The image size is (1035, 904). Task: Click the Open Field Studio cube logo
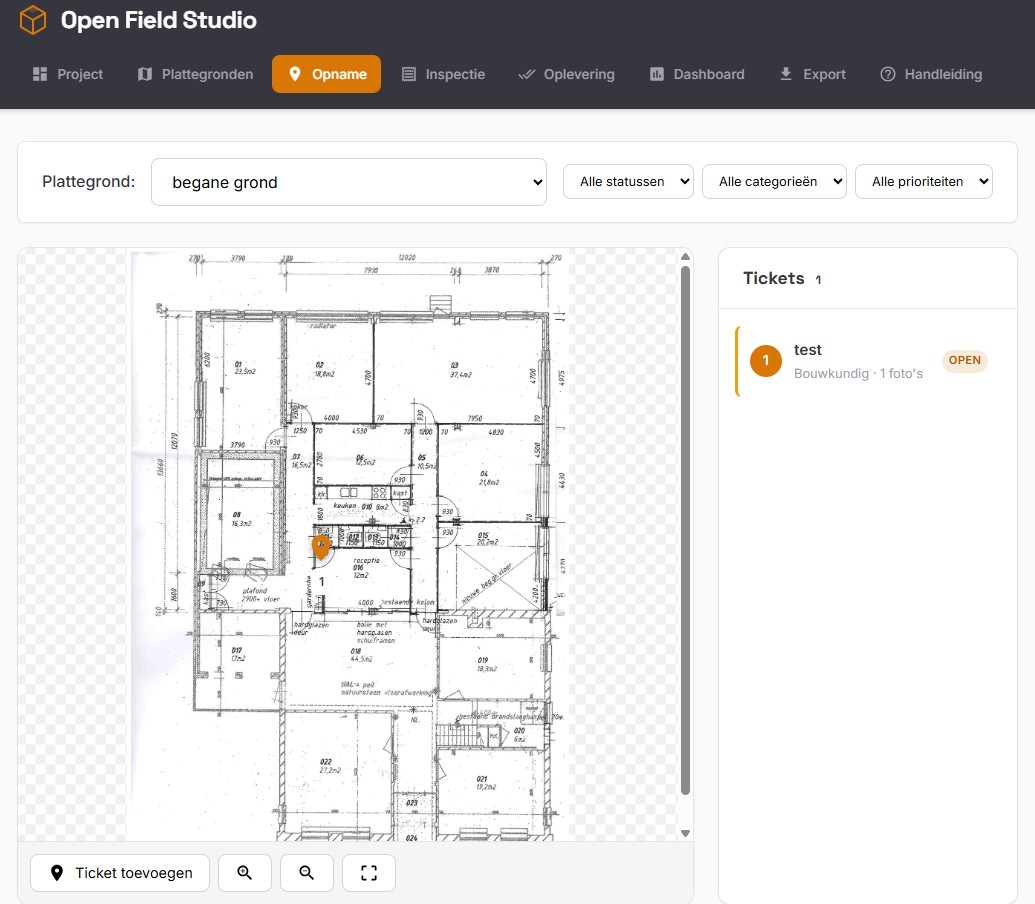tap(33, 20)
